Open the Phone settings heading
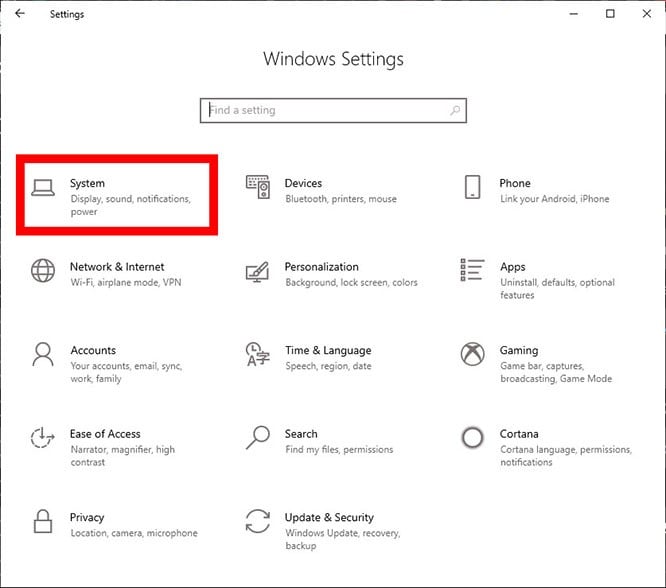Screen dimensions: 666x588 515,183
